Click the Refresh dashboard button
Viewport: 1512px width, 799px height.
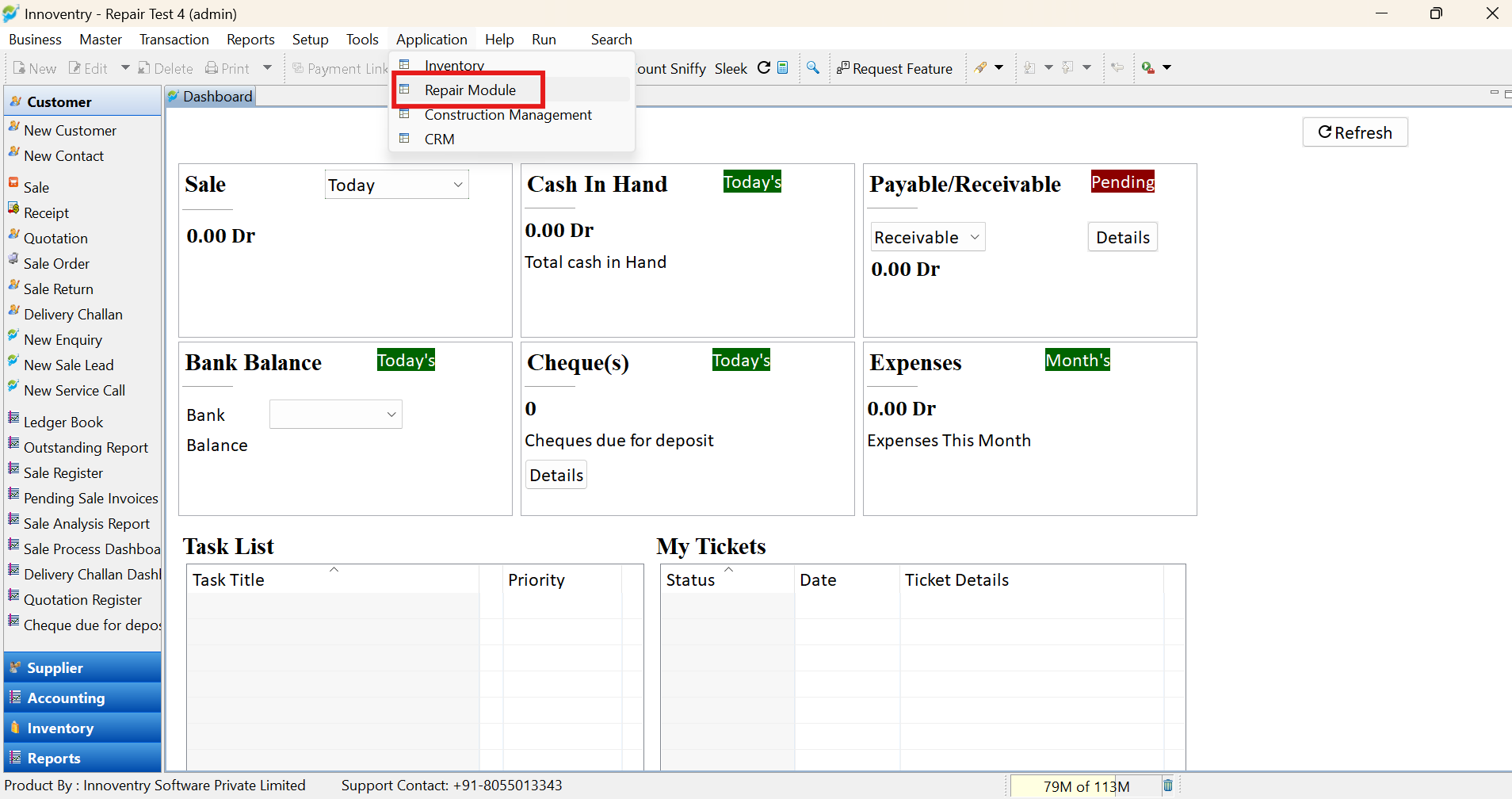pyautogui.click(x=1355, y=132)
